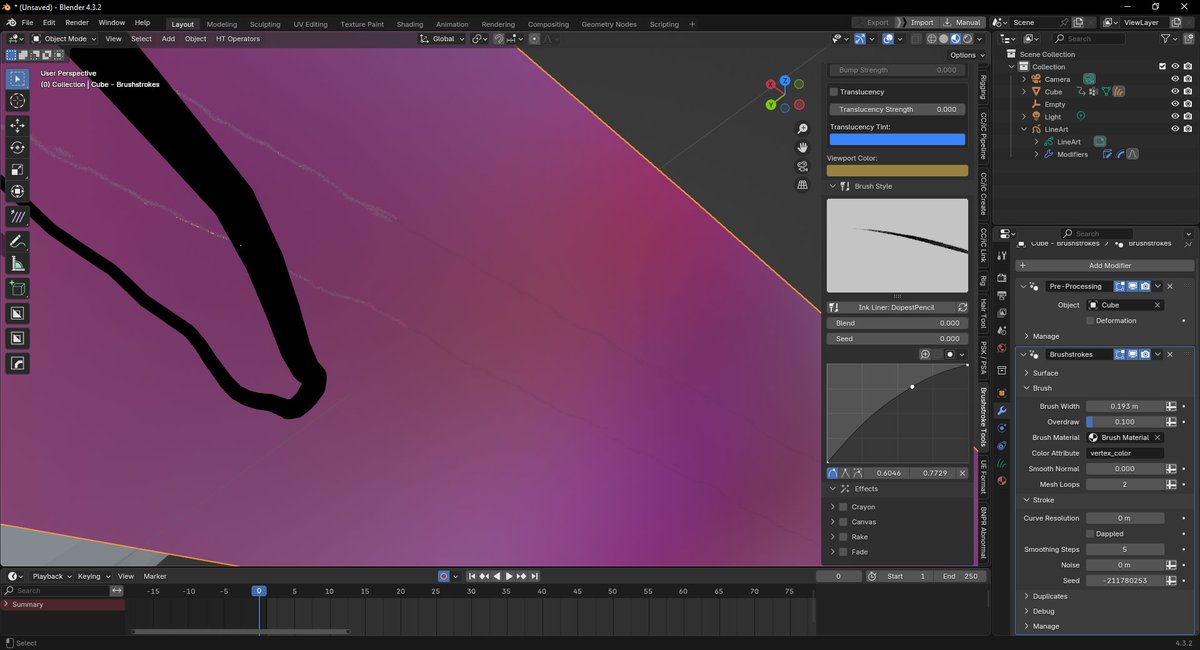Toggle proportional editing icon in header
This screenshot has height=650, width=1200.
[534, 39]
